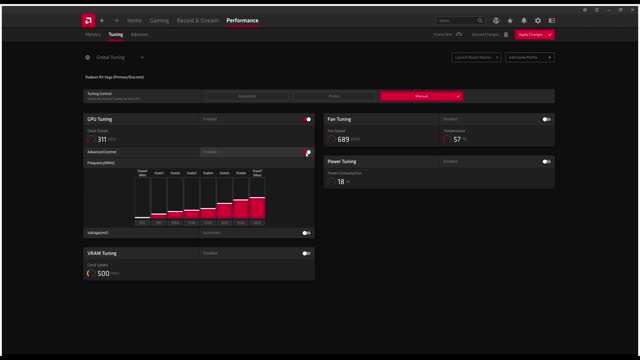Image resolution: width=640 pixels, height=360 pixels.
Task: Enable Power Tuning switch
Action: tap(547, 162)
